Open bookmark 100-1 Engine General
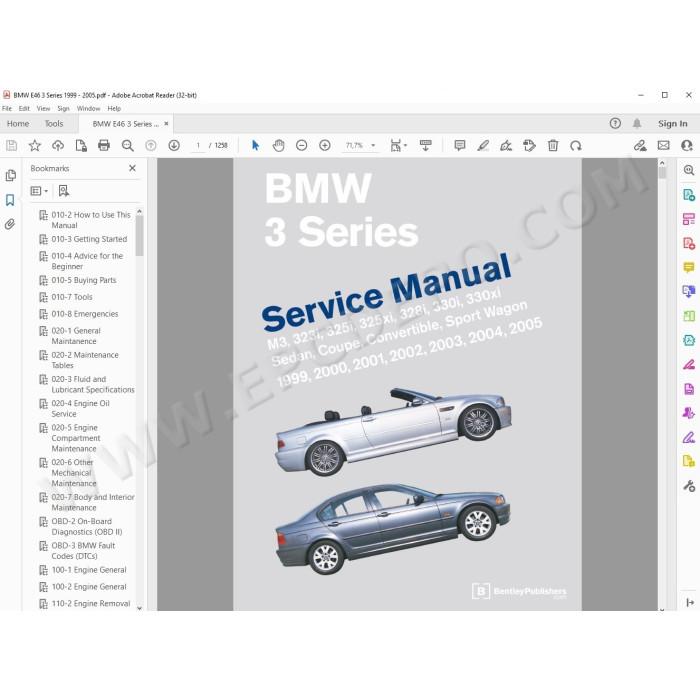The width and height of the screenshot is (700, 700). pos(89,570)
